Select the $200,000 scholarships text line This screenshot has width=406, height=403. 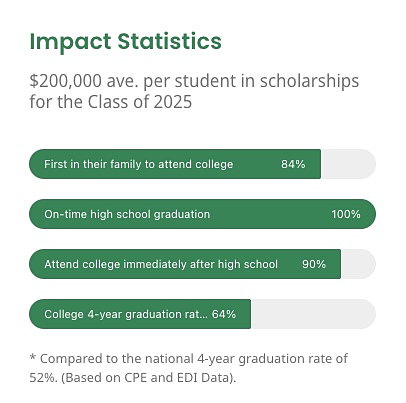tap(194, 81)
